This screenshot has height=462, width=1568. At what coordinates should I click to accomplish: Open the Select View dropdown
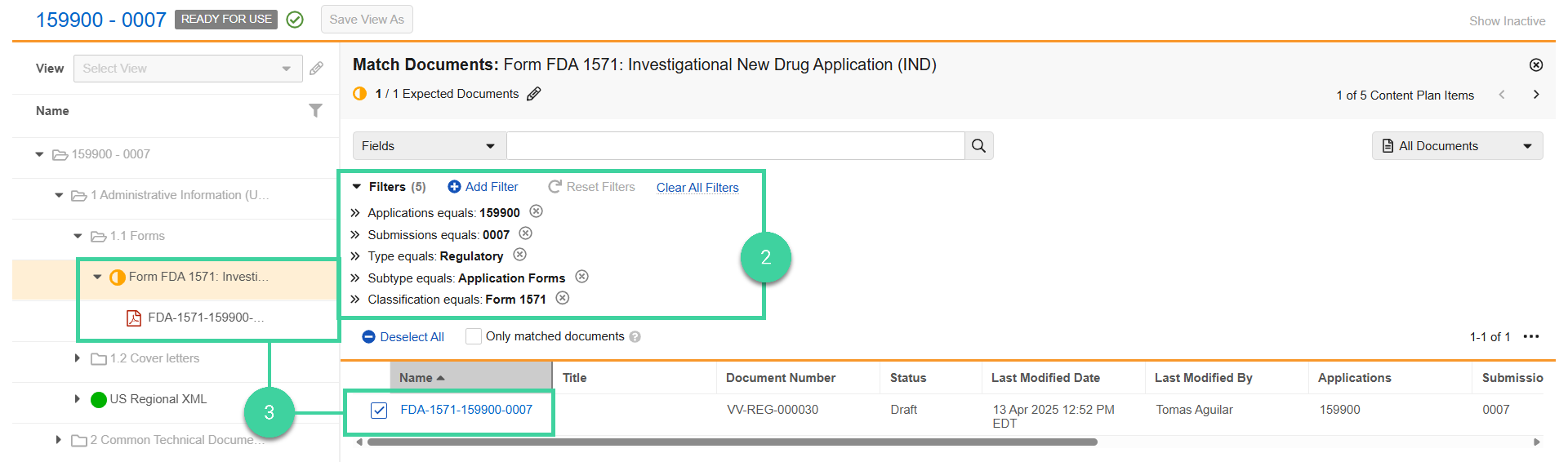[188, 69]
